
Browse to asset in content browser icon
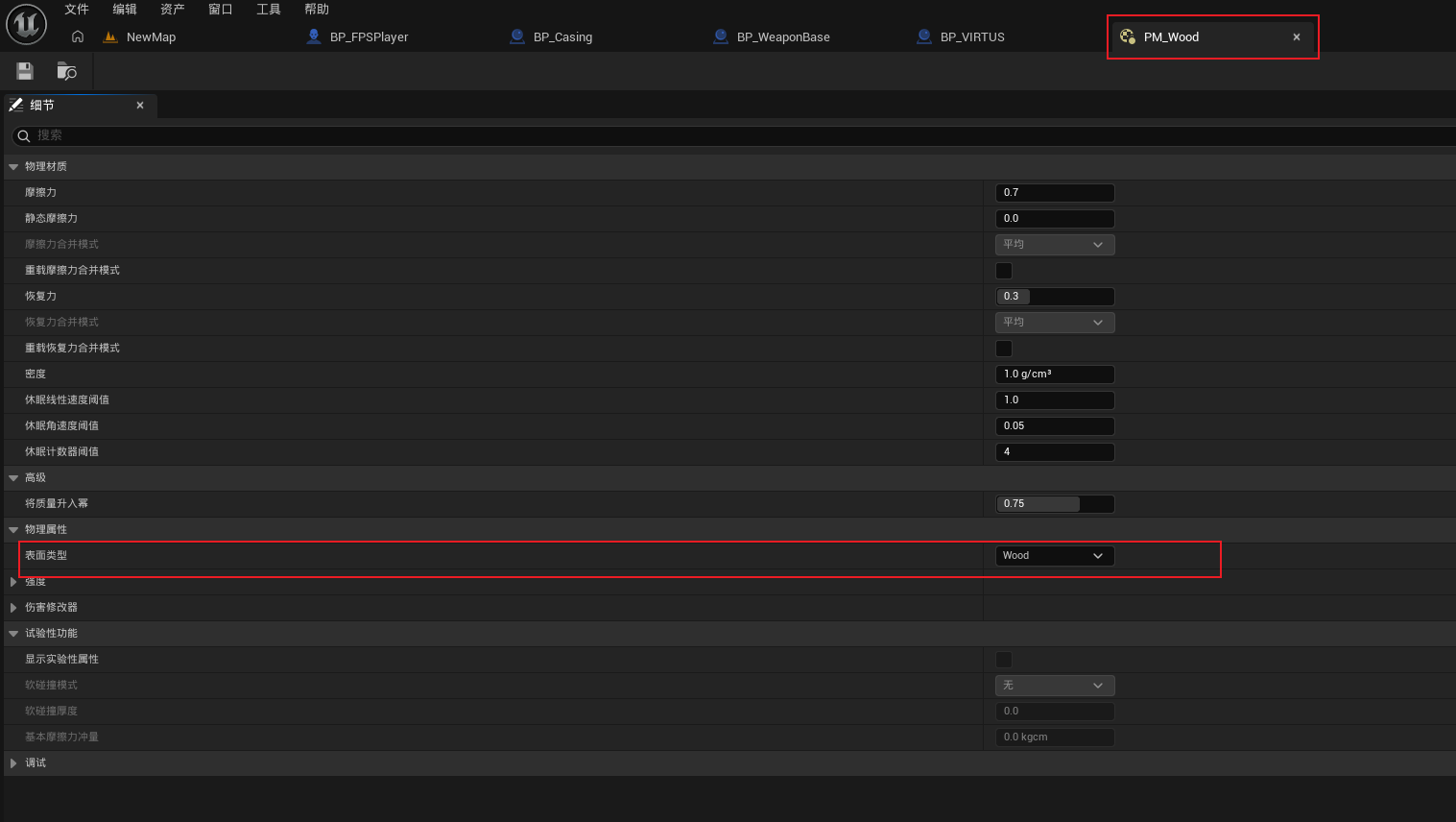point(66,71)
